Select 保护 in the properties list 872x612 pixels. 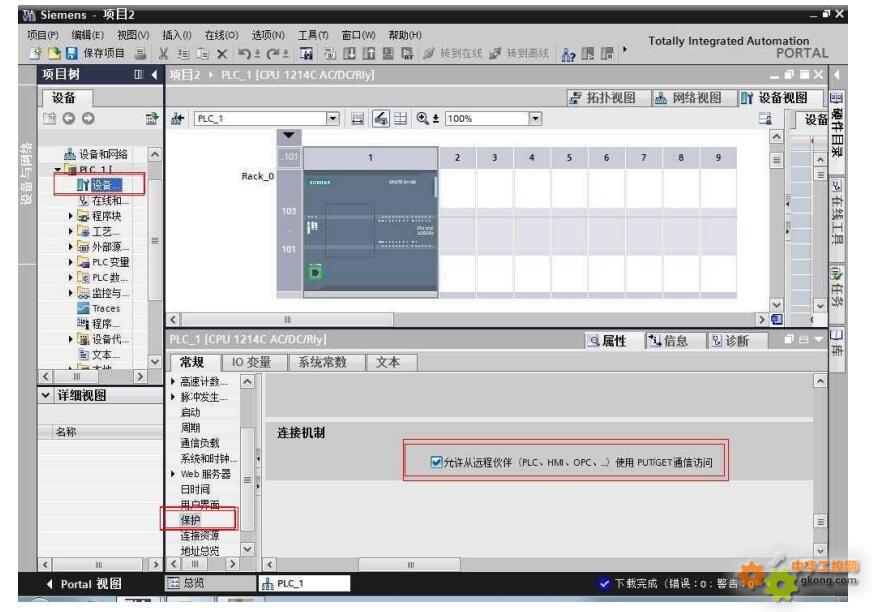point(191,520)
